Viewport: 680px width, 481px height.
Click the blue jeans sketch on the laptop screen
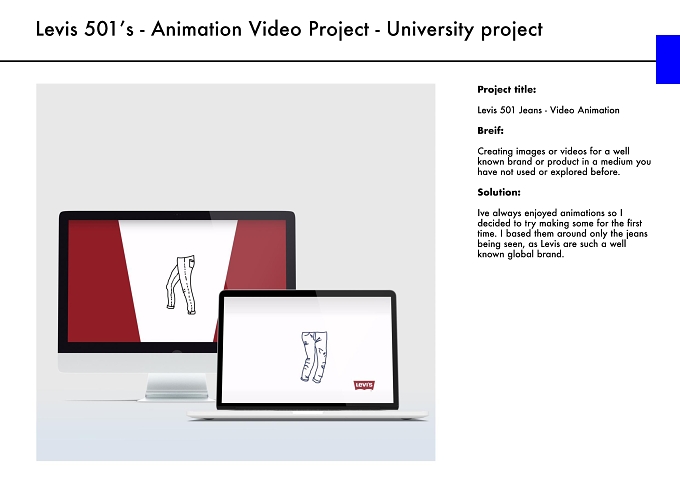tap(314, 357)
